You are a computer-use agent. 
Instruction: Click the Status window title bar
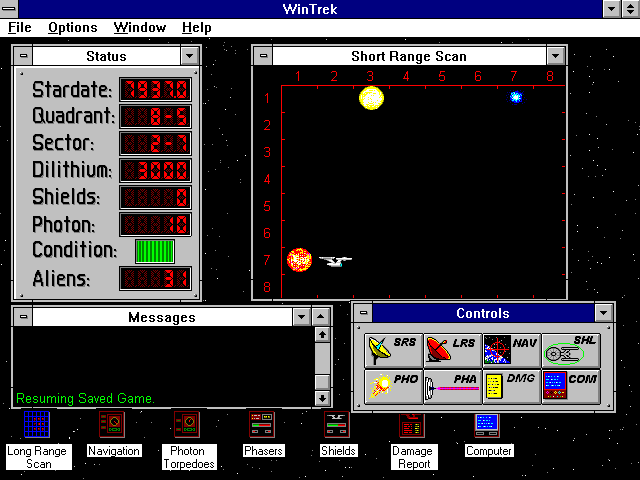[x=107, y=56]
